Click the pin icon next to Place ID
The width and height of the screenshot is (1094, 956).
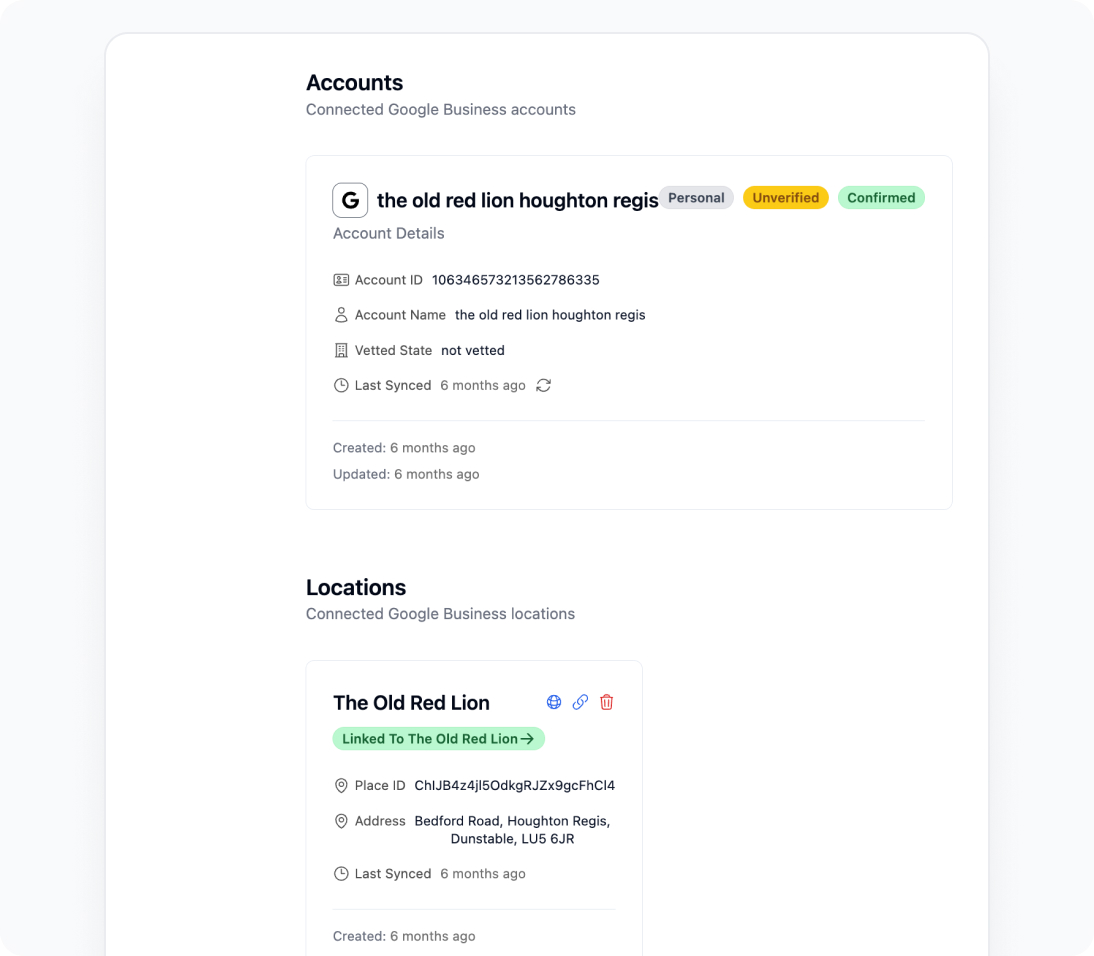[x=341, y=786]
